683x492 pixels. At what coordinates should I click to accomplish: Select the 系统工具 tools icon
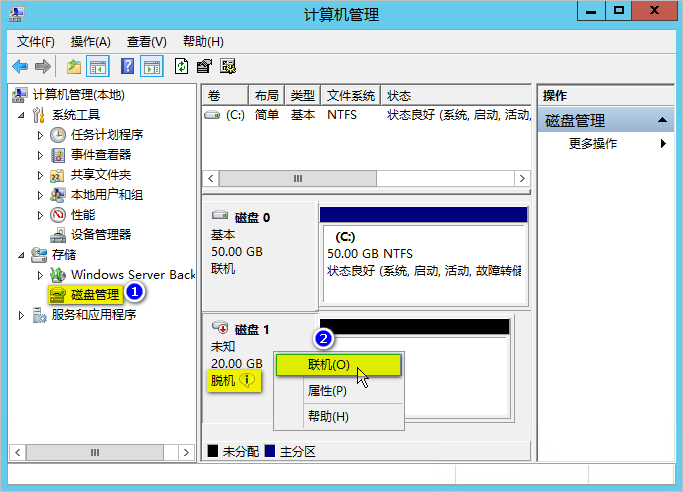38,115
